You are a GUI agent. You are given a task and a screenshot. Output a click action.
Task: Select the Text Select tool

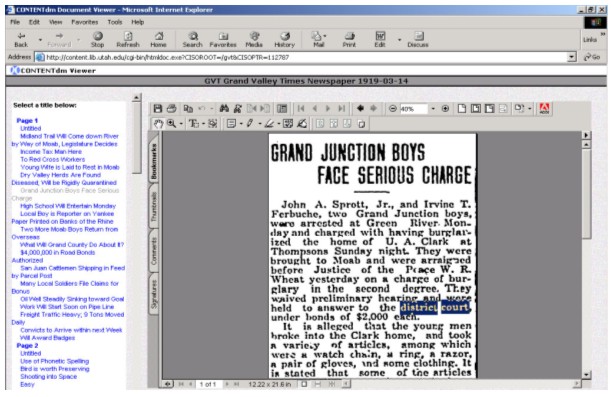194,124
